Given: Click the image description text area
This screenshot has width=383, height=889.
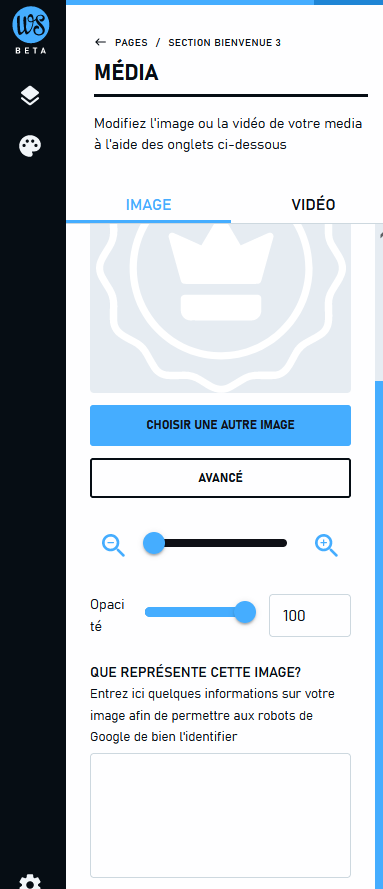Looking at the screenshot, I should [220, 815].
